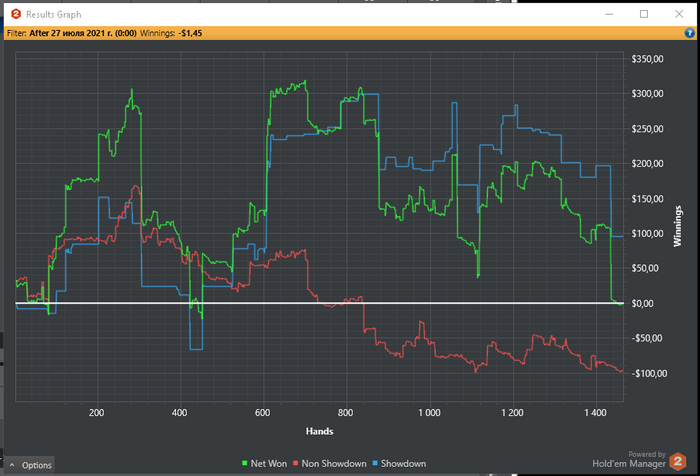Toggle the Non Showdown legend entry
Screen dimensions: 700x476
(329, 464)
